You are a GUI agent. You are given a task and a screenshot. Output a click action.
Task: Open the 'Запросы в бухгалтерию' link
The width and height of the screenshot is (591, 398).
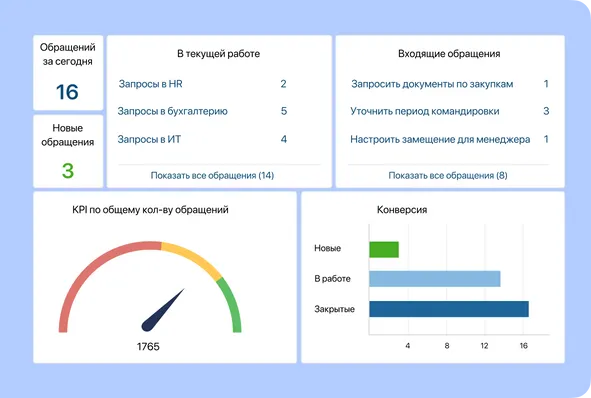[173, 111]
